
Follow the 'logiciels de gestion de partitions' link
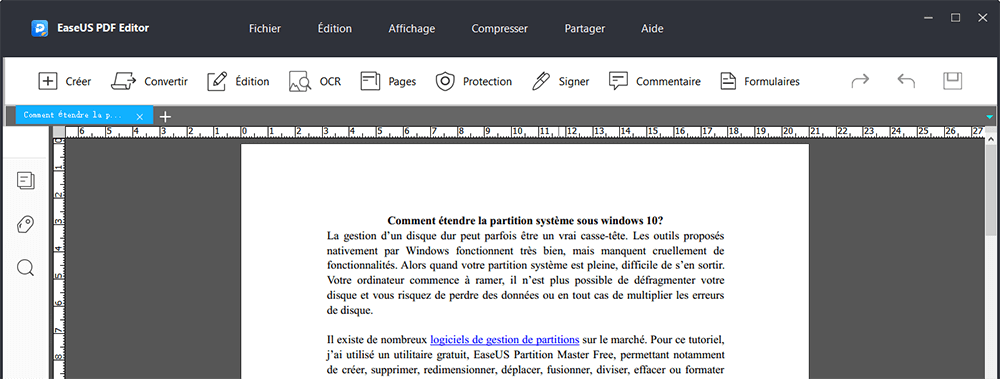coord(504,339)
